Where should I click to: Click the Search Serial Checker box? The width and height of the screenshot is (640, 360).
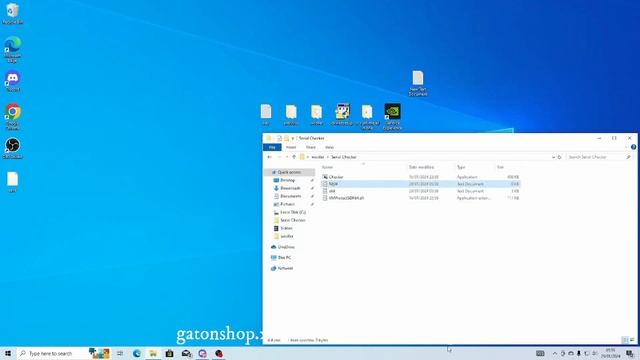[599, 157]
